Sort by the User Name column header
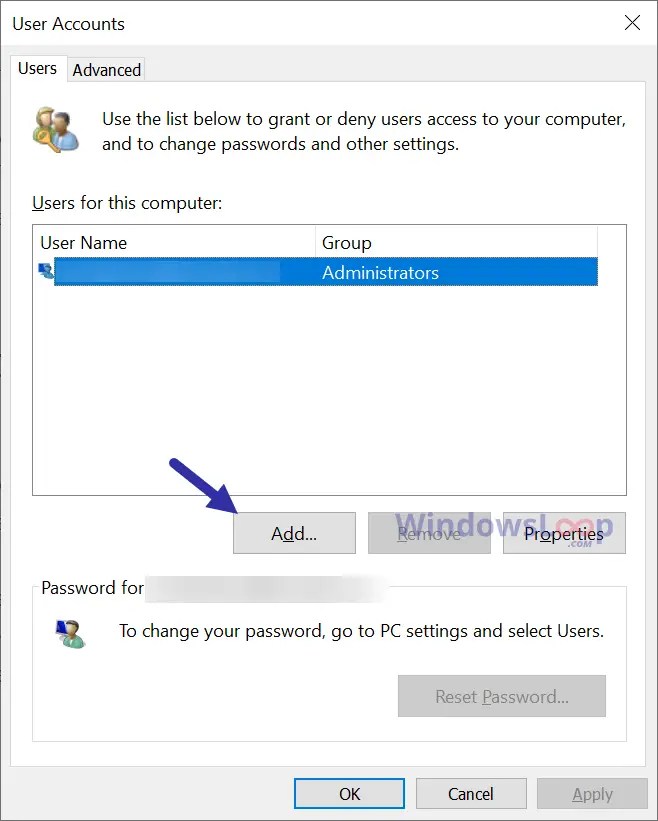 tap(175, 242)
